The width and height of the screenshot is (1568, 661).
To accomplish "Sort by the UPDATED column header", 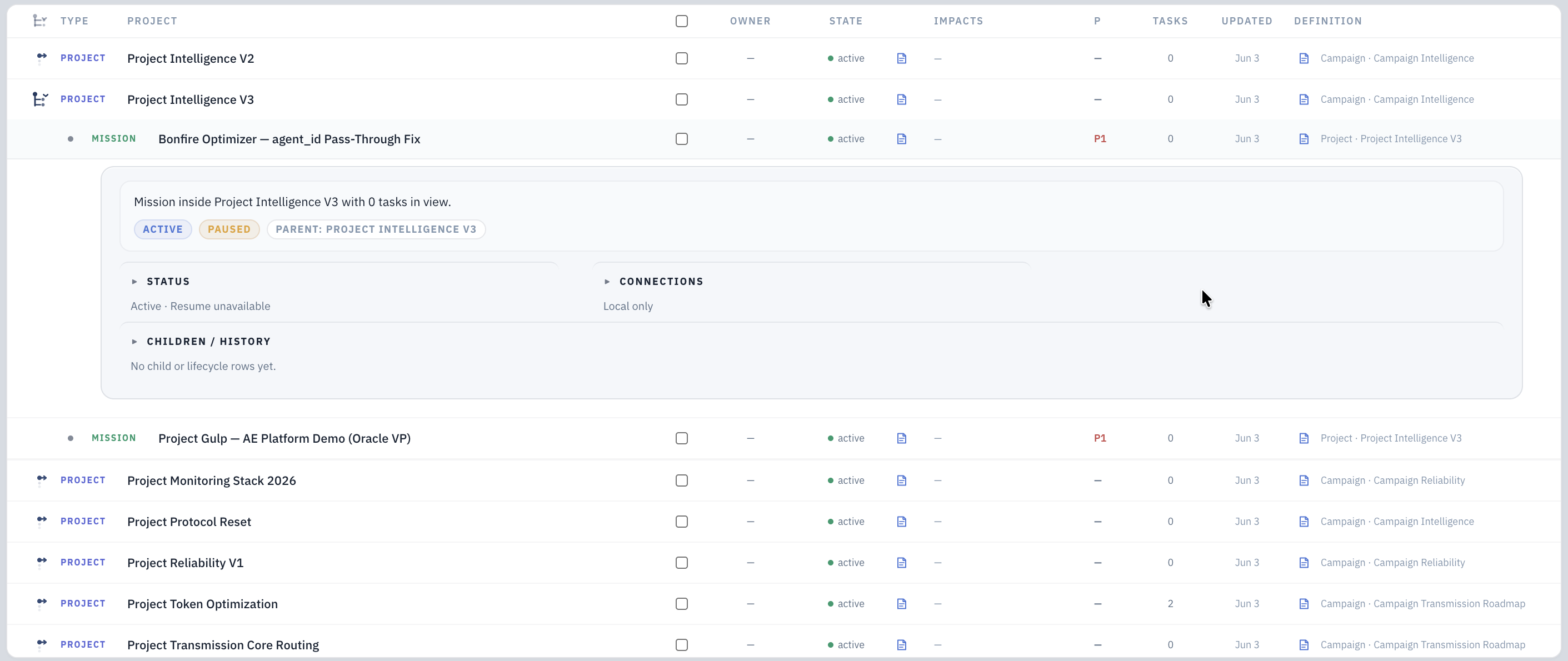I will pyautogui.click(x=1247, y=21).
